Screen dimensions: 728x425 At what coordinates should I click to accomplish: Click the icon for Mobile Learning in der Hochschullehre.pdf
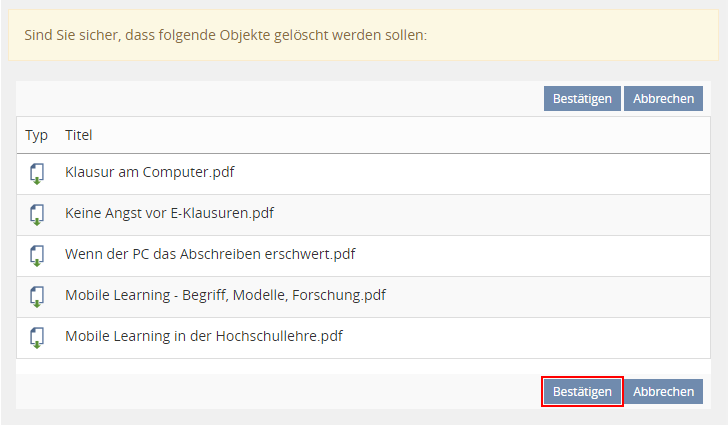[x=37, y=337]
